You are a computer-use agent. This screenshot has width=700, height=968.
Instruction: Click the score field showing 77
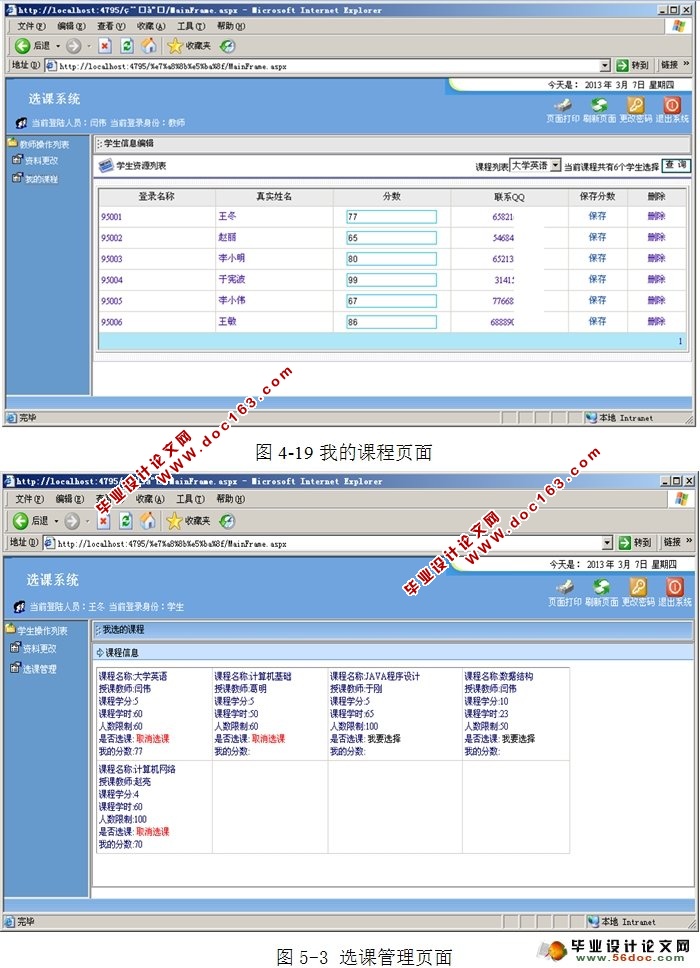point(391,217)
